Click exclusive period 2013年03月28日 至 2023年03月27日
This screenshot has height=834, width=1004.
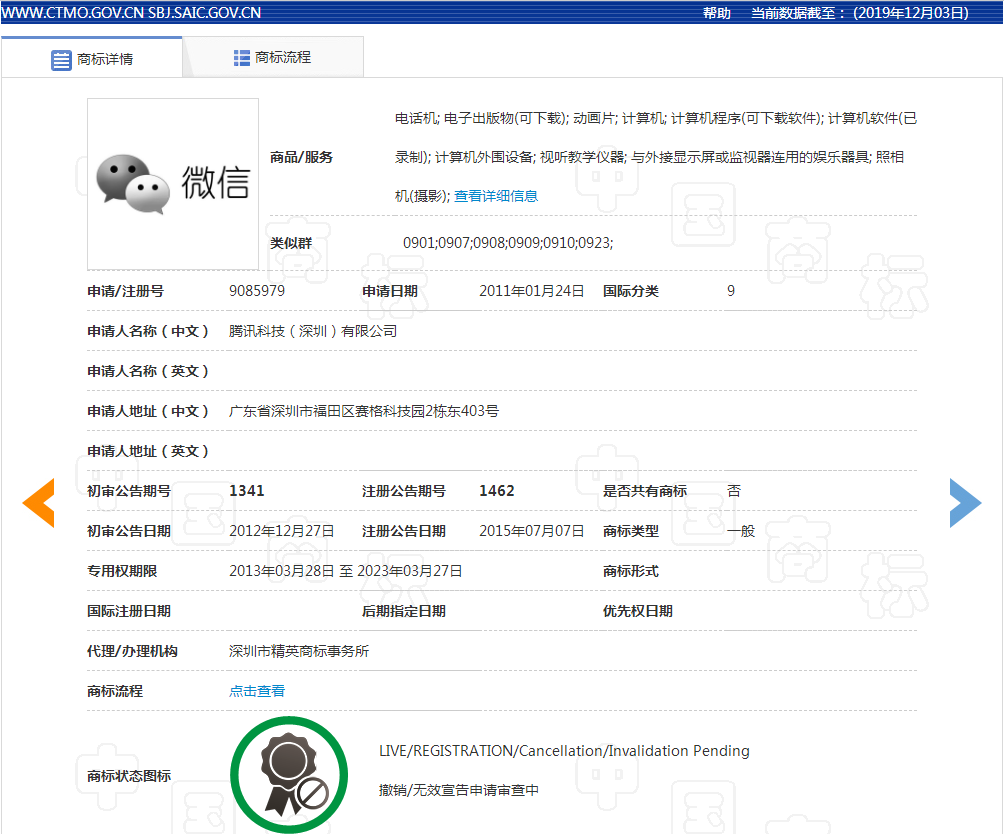pyautogui.click(x=346, y=571)
